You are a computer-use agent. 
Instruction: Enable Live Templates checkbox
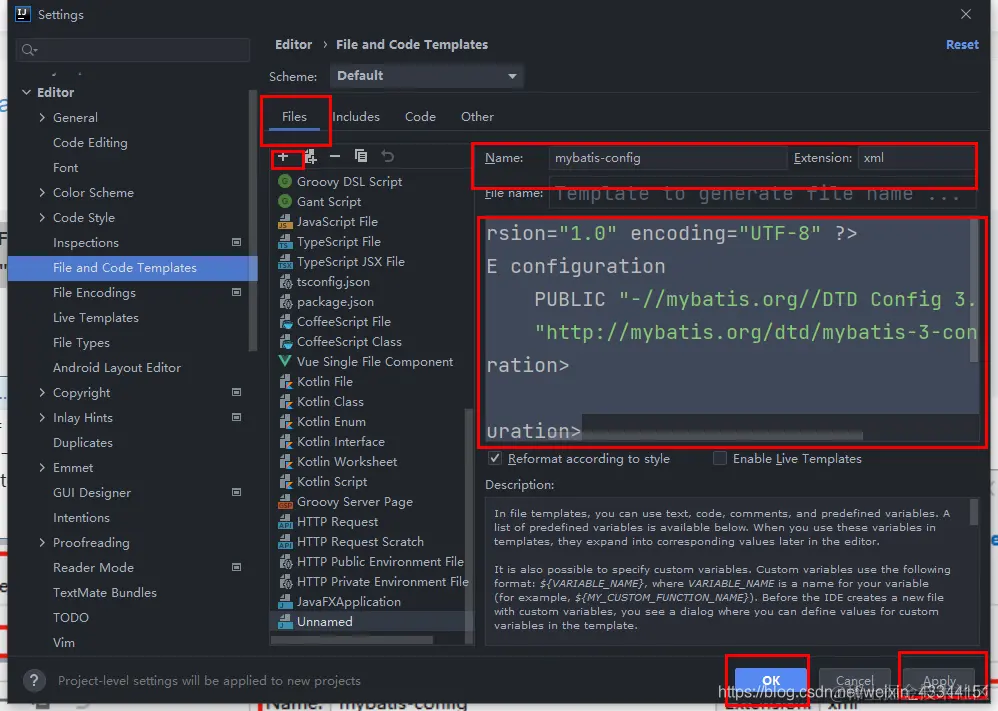click(x=720, y=458)
